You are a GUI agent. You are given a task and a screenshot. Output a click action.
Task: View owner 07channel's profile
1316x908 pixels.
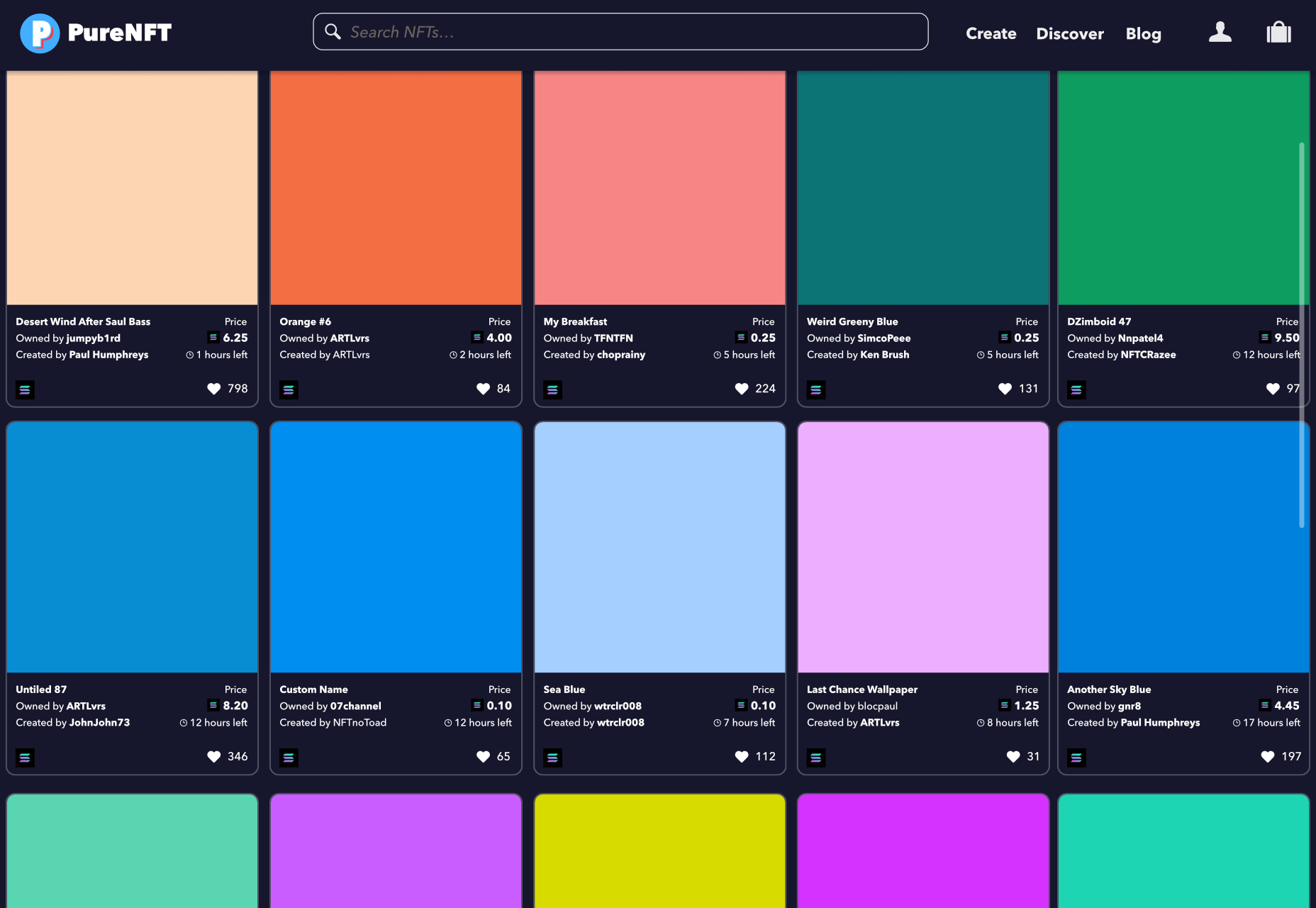[x=355, y=707]
